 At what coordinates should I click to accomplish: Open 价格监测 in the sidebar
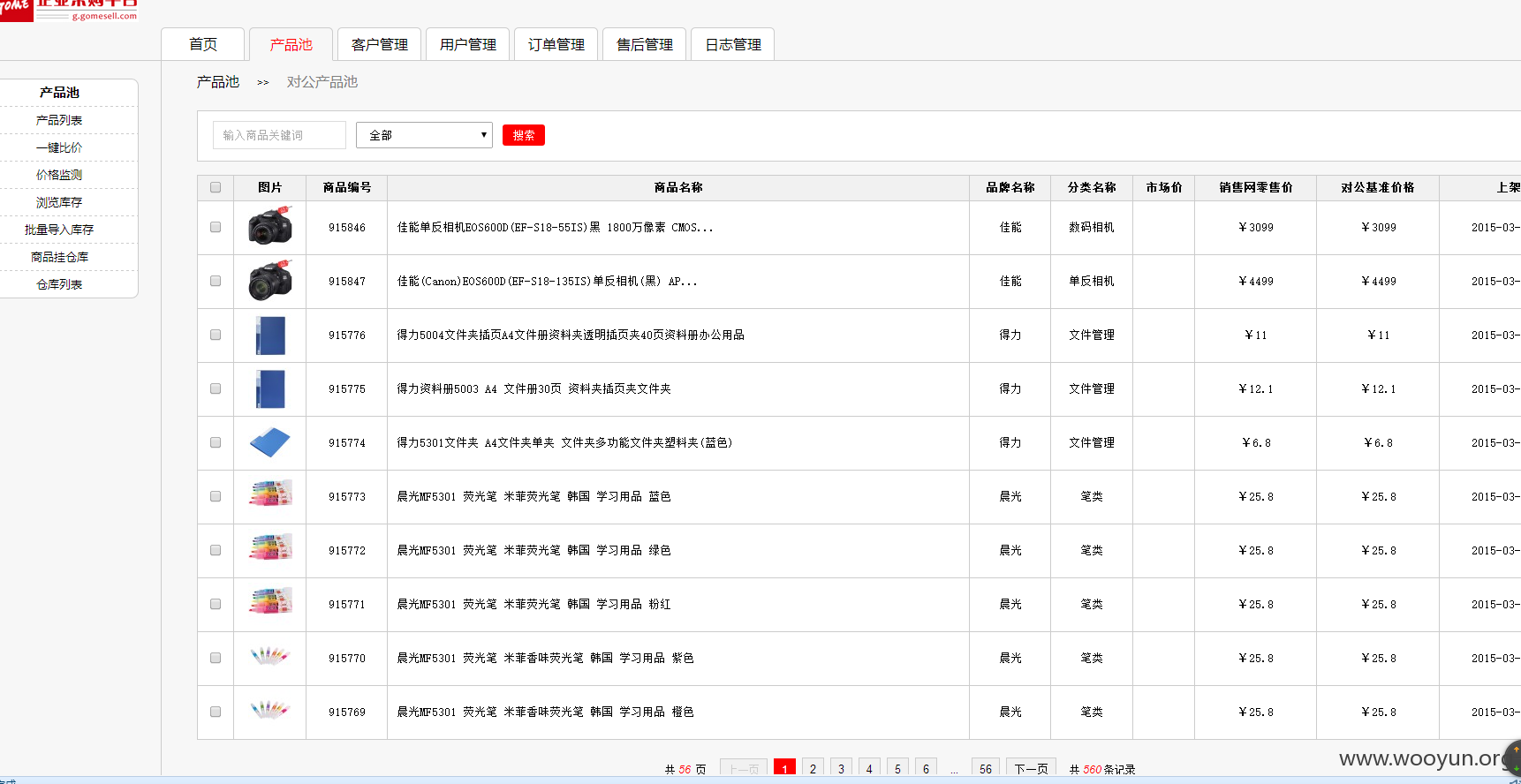point(59,175)
